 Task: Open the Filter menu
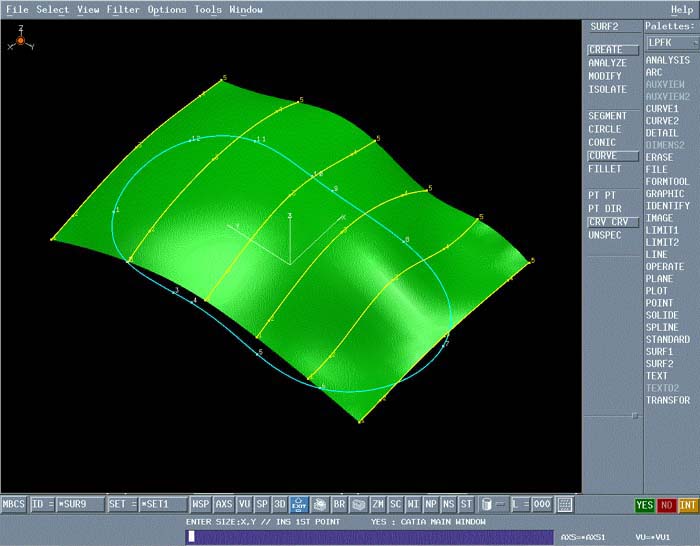(x=123, y=9)
